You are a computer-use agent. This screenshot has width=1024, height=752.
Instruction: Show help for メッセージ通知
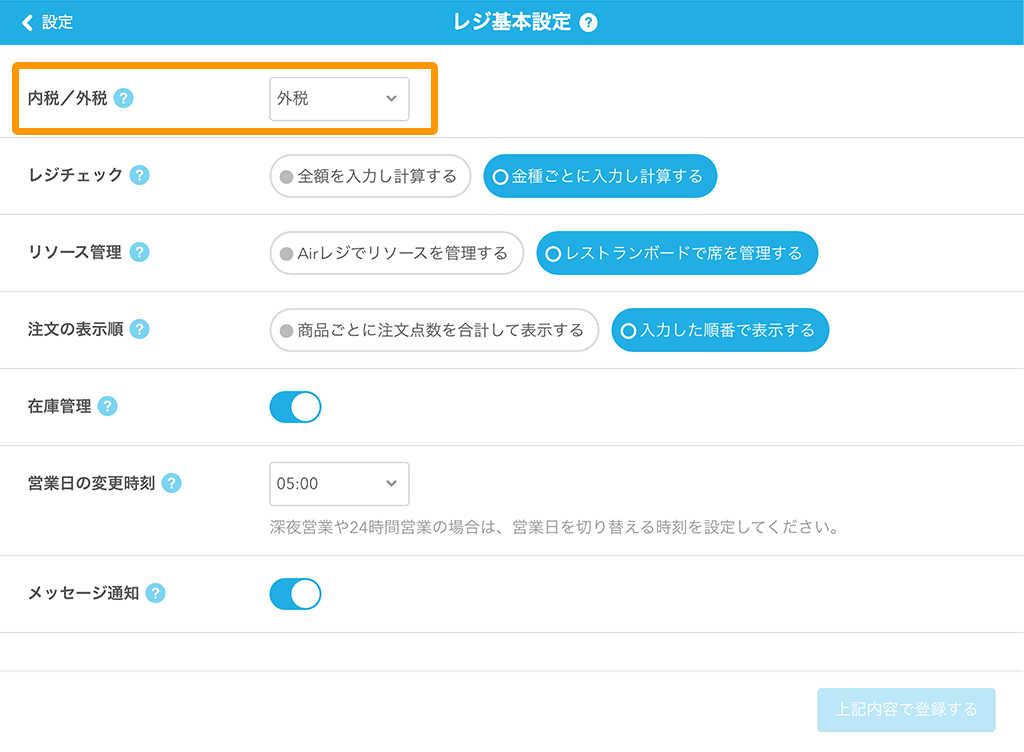point(155,593)
